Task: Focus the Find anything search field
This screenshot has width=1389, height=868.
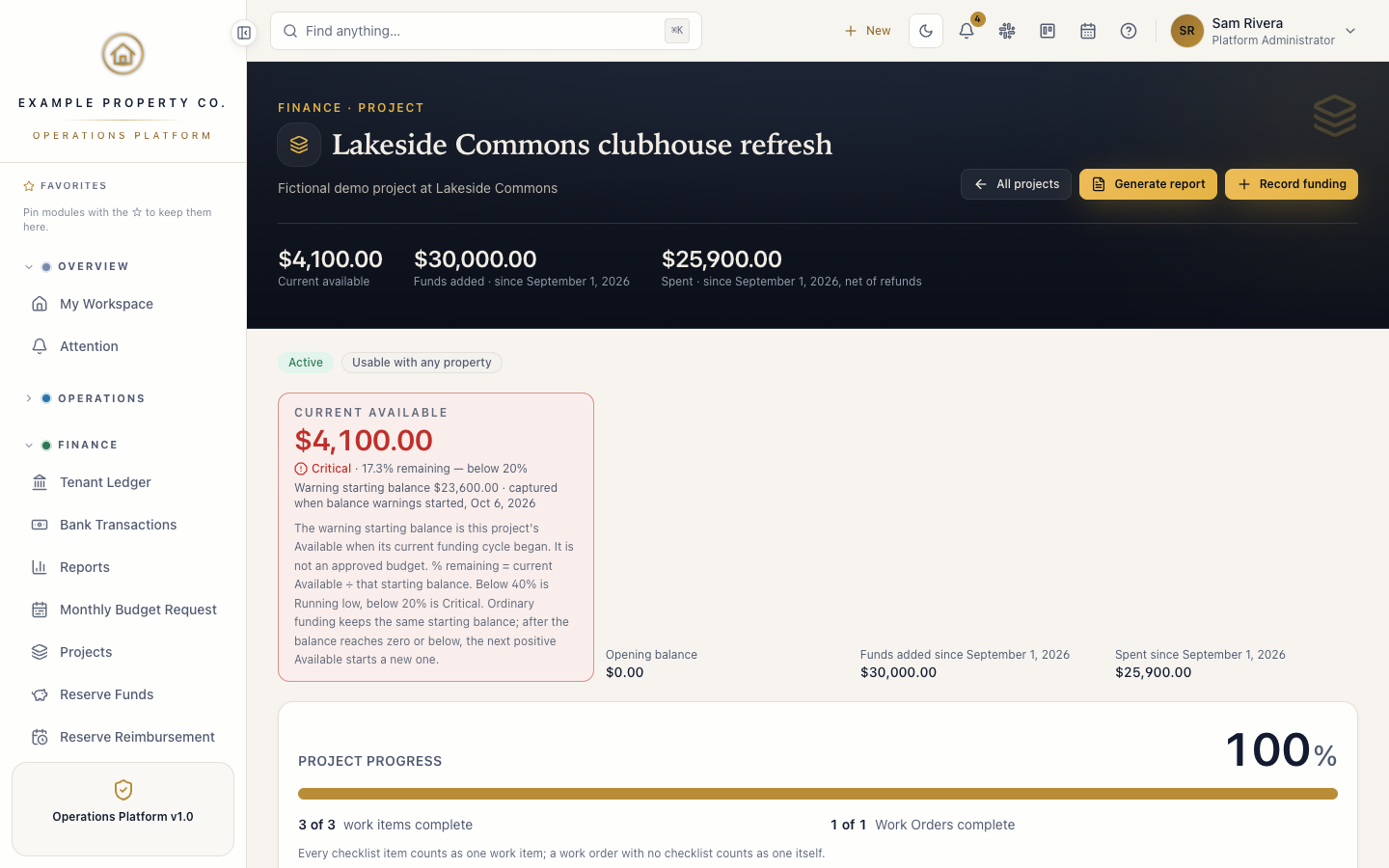Action: pos(486,31)
